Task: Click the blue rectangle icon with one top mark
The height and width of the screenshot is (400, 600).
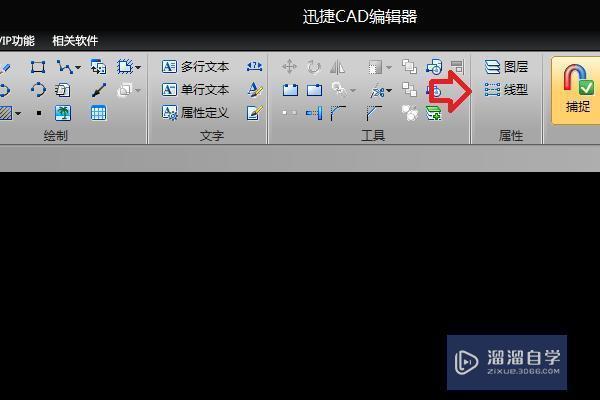Action: coord(314,90)
